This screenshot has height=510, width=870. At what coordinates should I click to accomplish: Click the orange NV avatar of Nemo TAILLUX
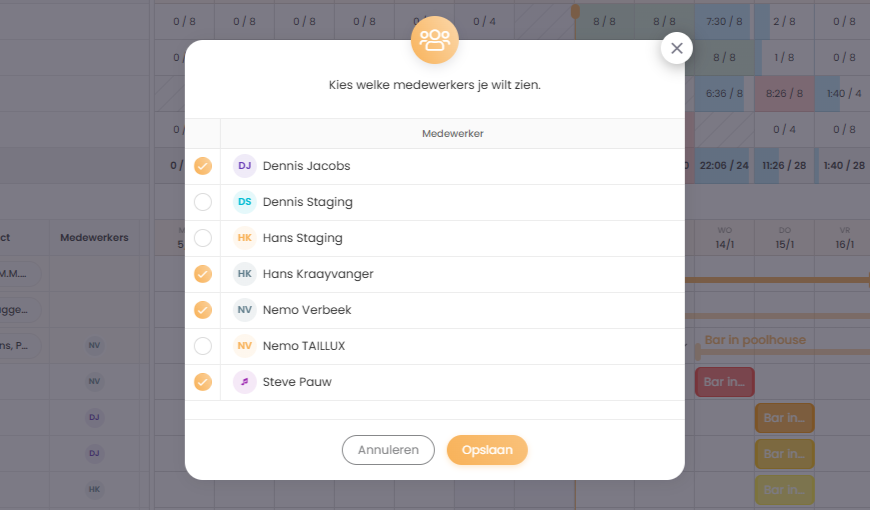245,346
